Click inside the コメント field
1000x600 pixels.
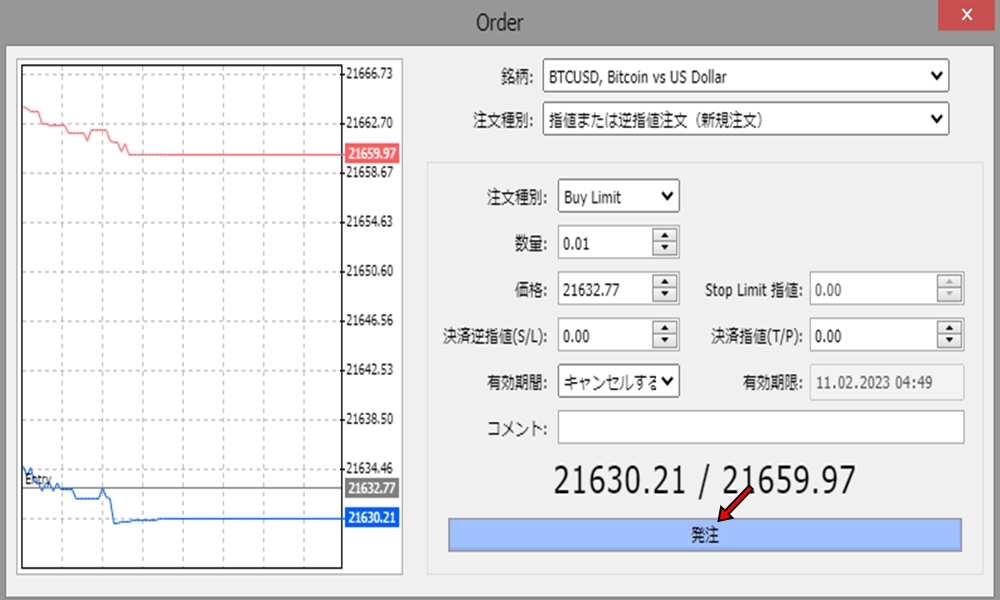pyautogui.click(x=760, y=425)
